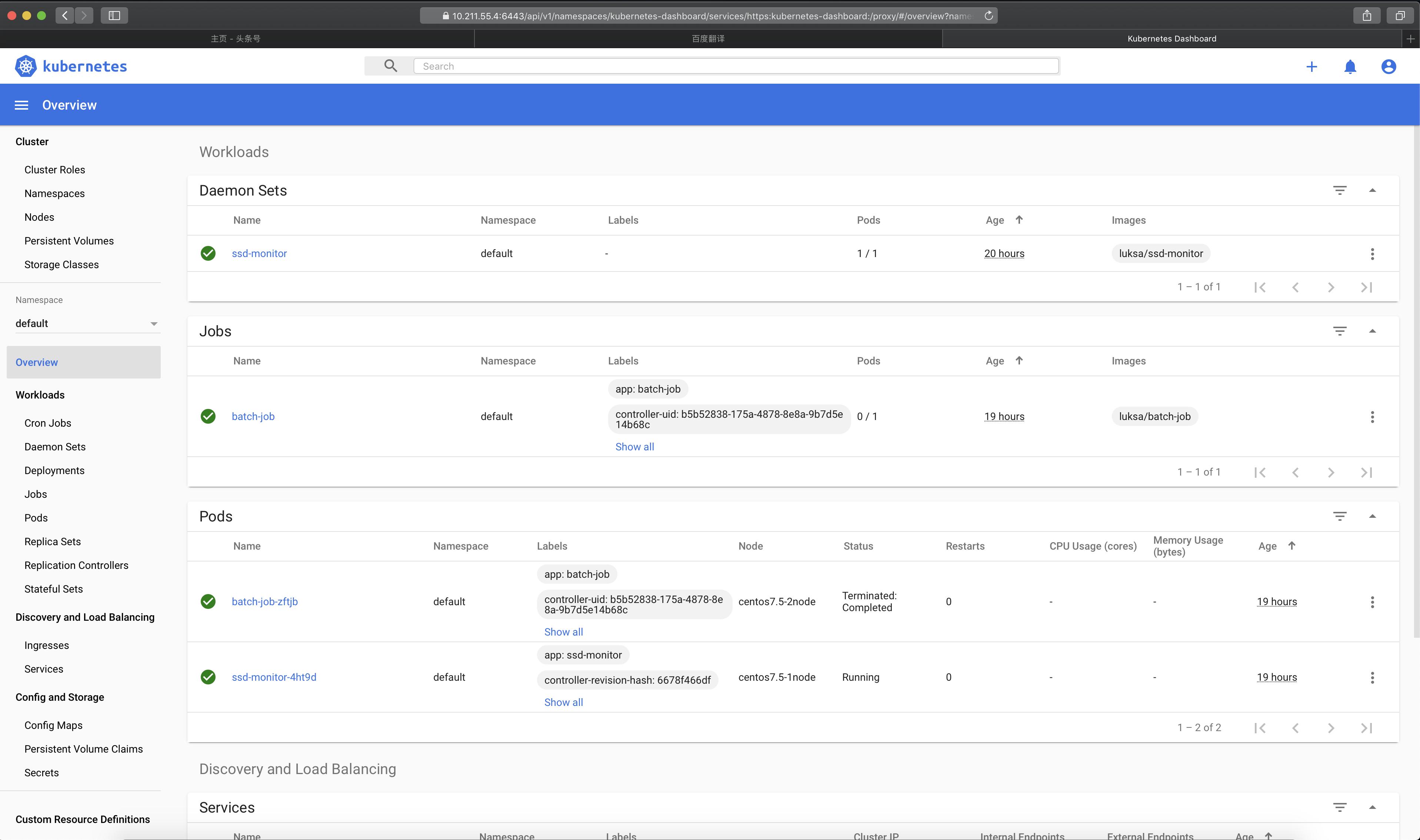Open Nodes in sidebar

39,217
